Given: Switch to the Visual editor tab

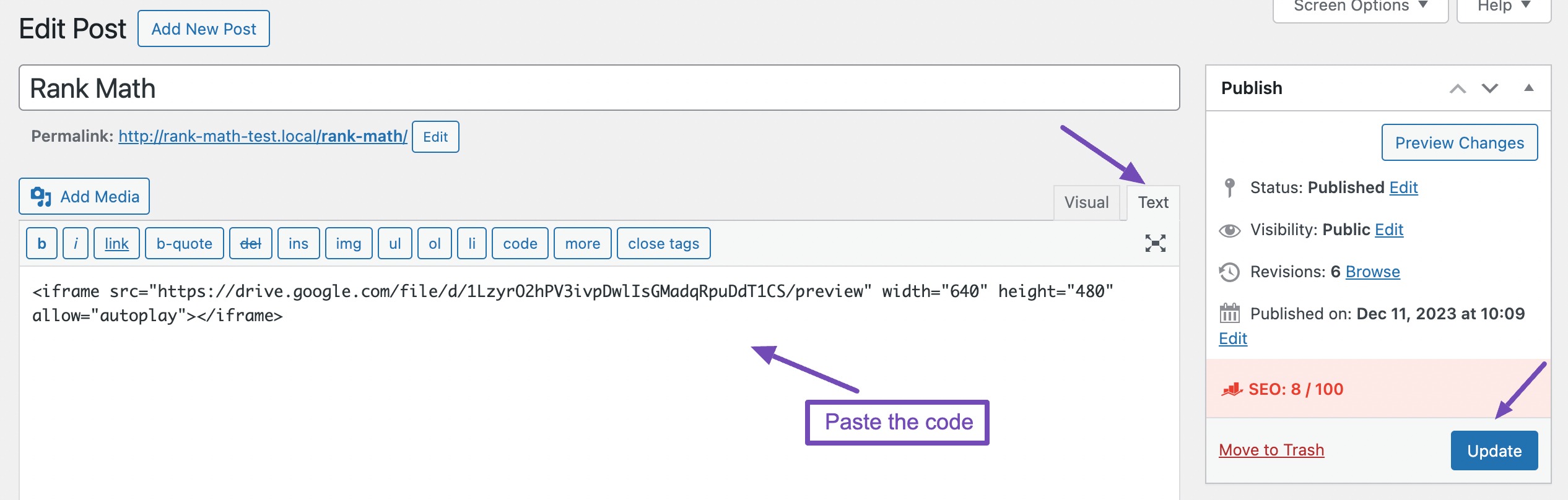Looking at the screenshot, I should click(x=1086, y=202).
